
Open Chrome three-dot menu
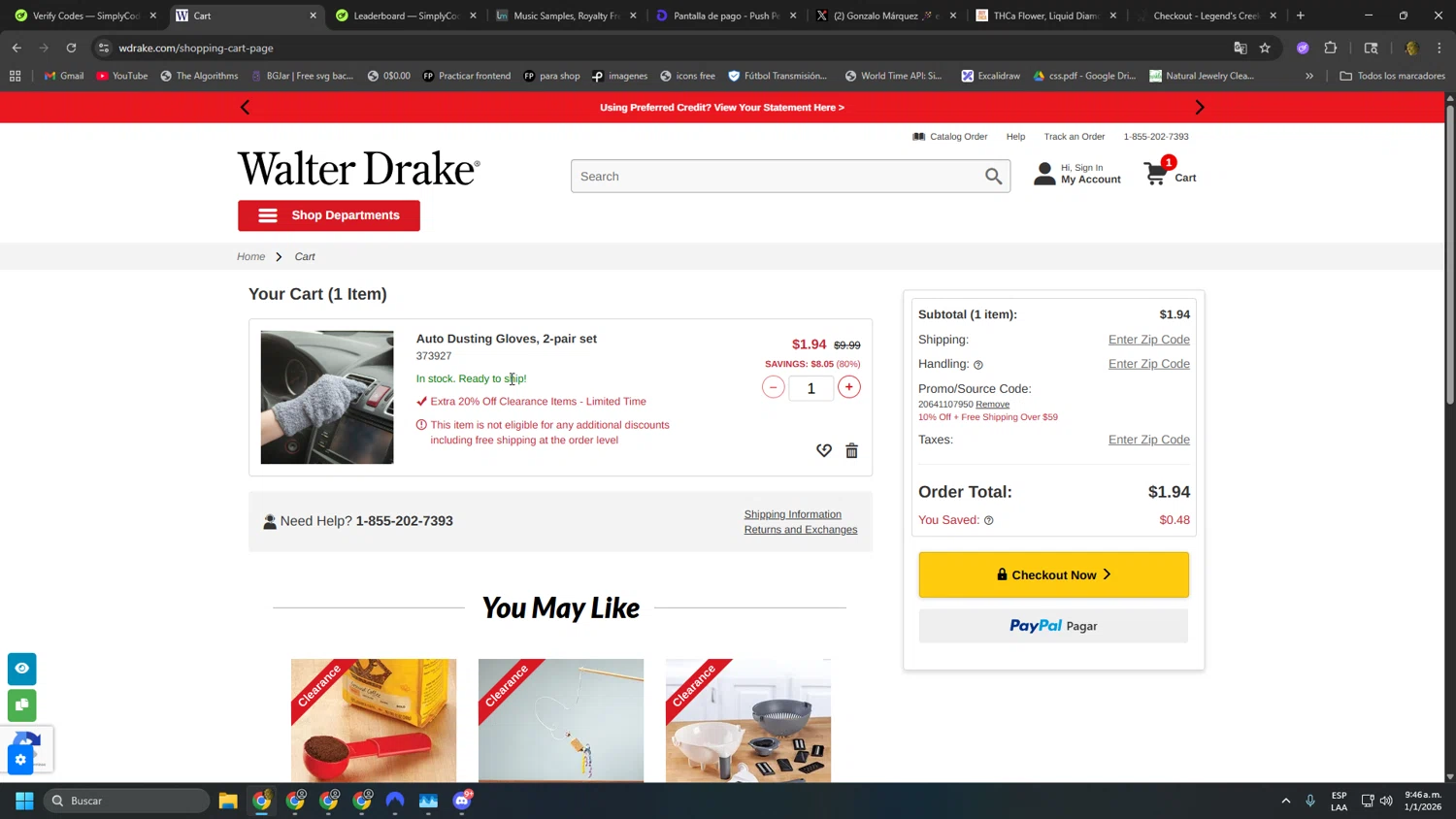pos(1439,48)
